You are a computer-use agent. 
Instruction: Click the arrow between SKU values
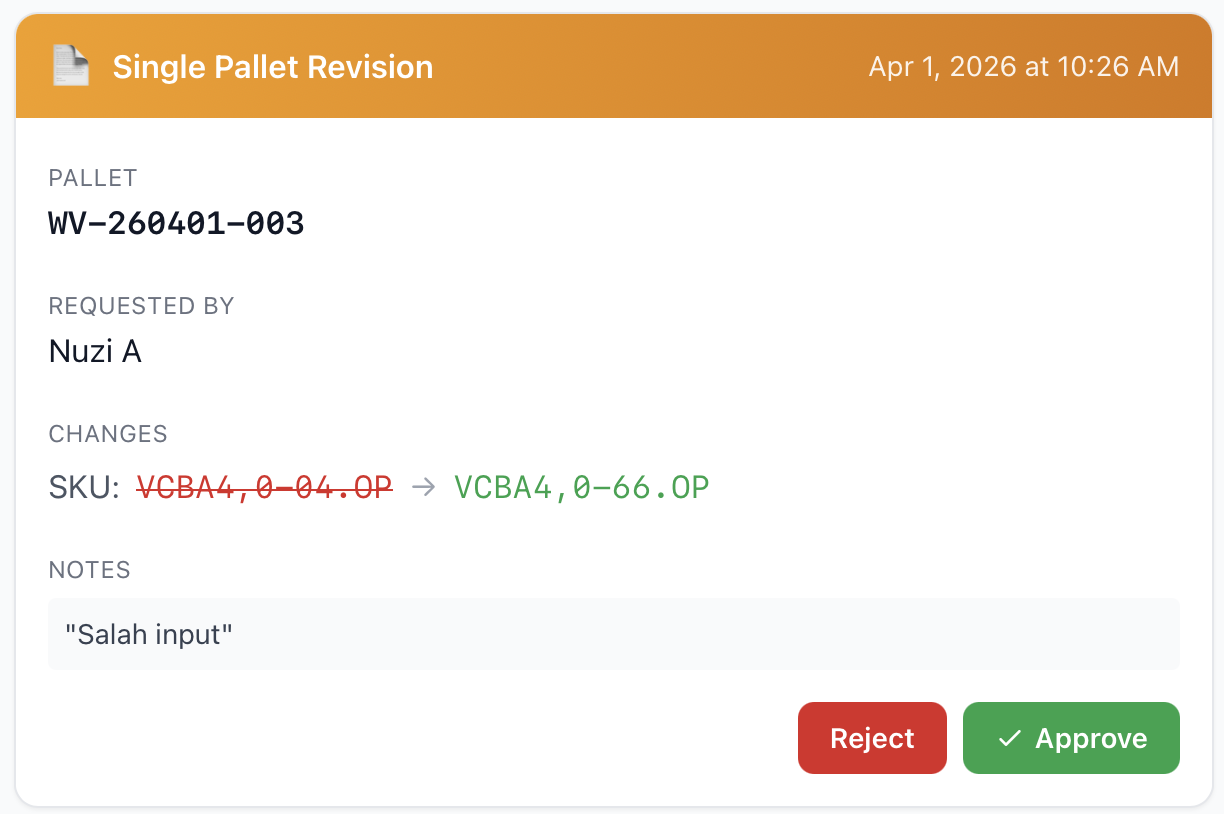click(423, 488)
